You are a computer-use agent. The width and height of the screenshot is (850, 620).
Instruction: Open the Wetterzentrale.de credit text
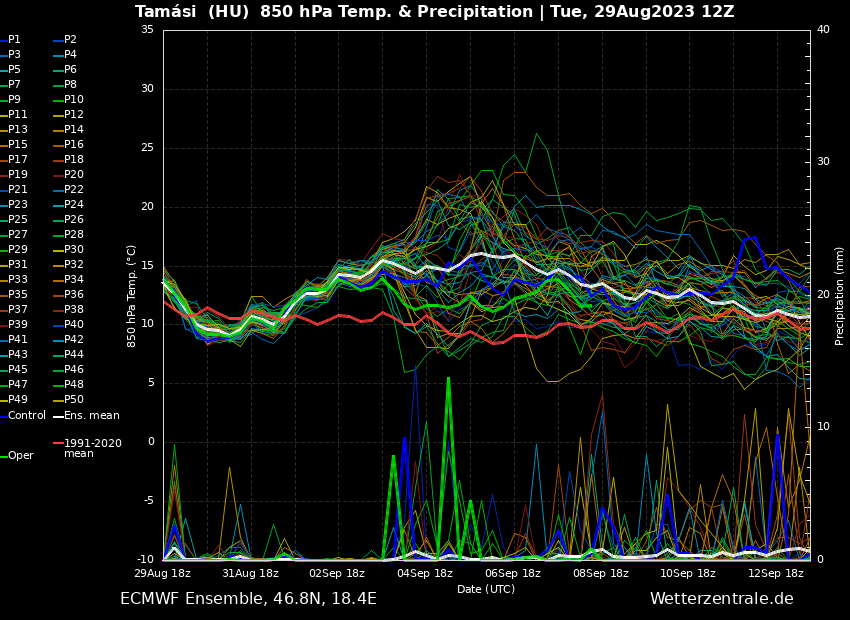721,599
